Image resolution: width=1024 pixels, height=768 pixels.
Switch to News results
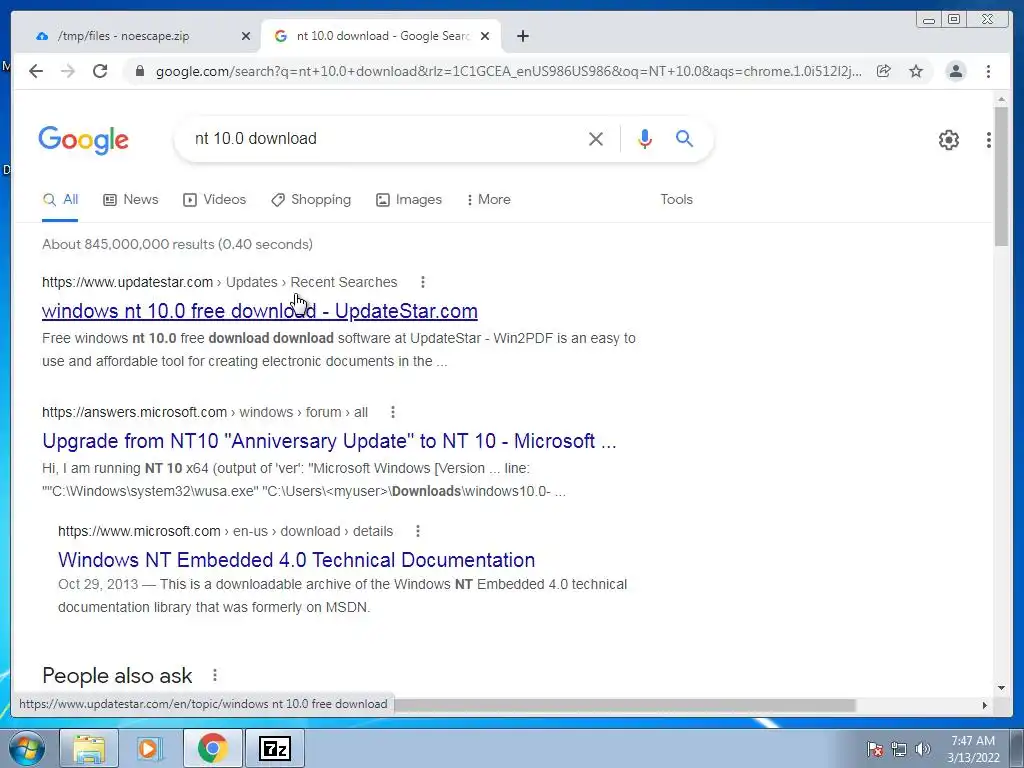[131, 200]
